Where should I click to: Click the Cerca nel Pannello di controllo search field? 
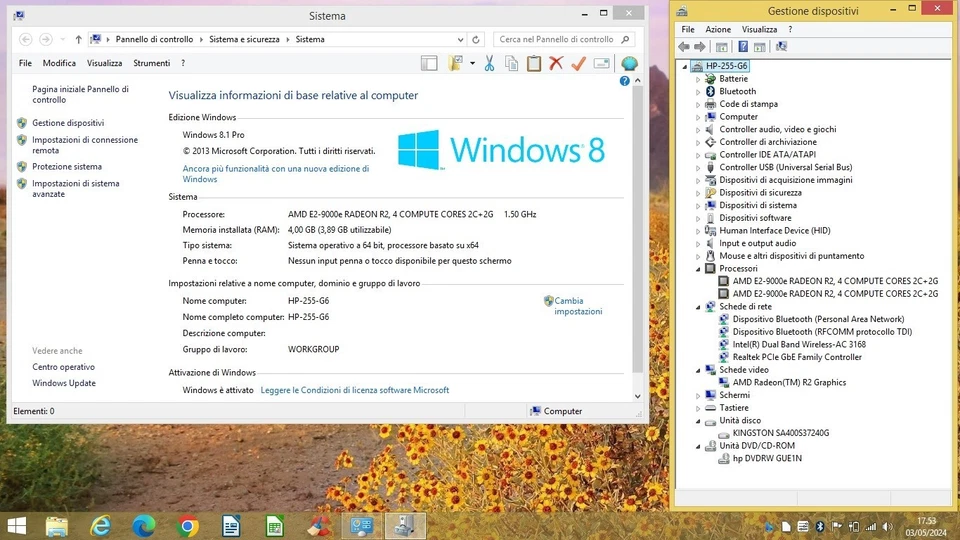pos(564,39)
